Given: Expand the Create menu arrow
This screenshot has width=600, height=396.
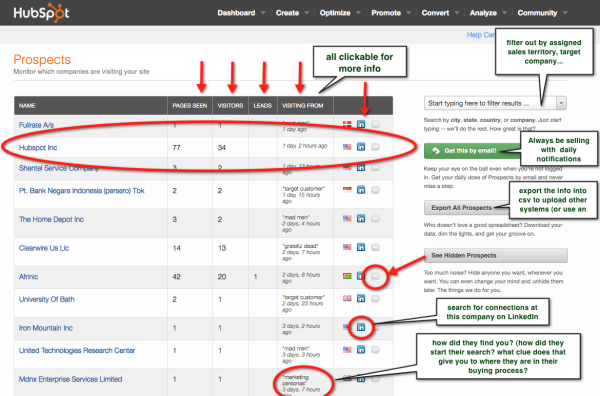Looking at the screenshot, I should [307, 13].
